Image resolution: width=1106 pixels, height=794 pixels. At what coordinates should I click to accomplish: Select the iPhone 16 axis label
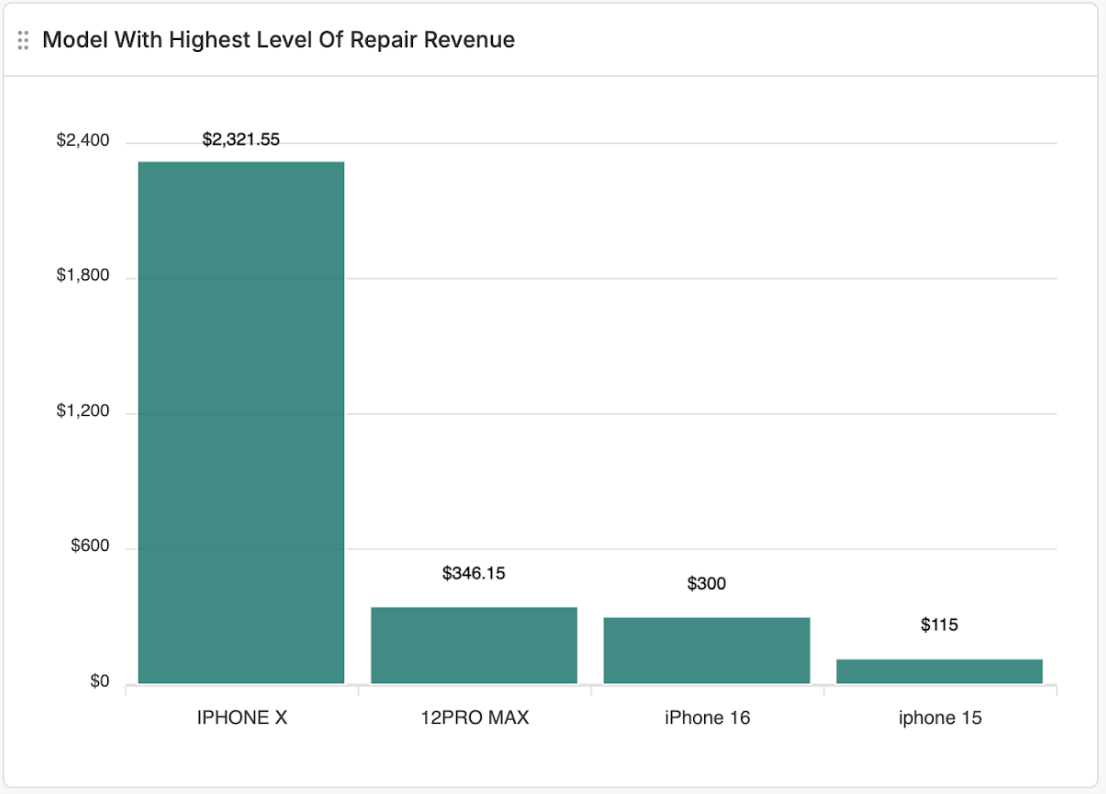pyautogui.click(x=706, y=717)
